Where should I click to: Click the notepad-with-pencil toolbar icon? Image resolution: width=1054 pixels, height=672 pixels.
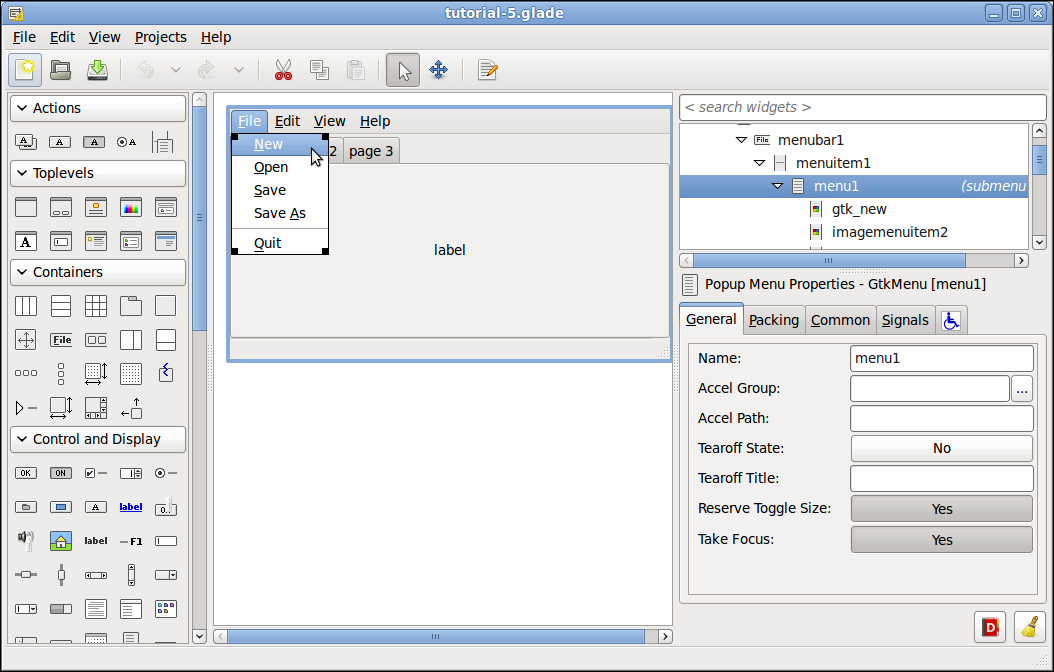coord(487,70)
